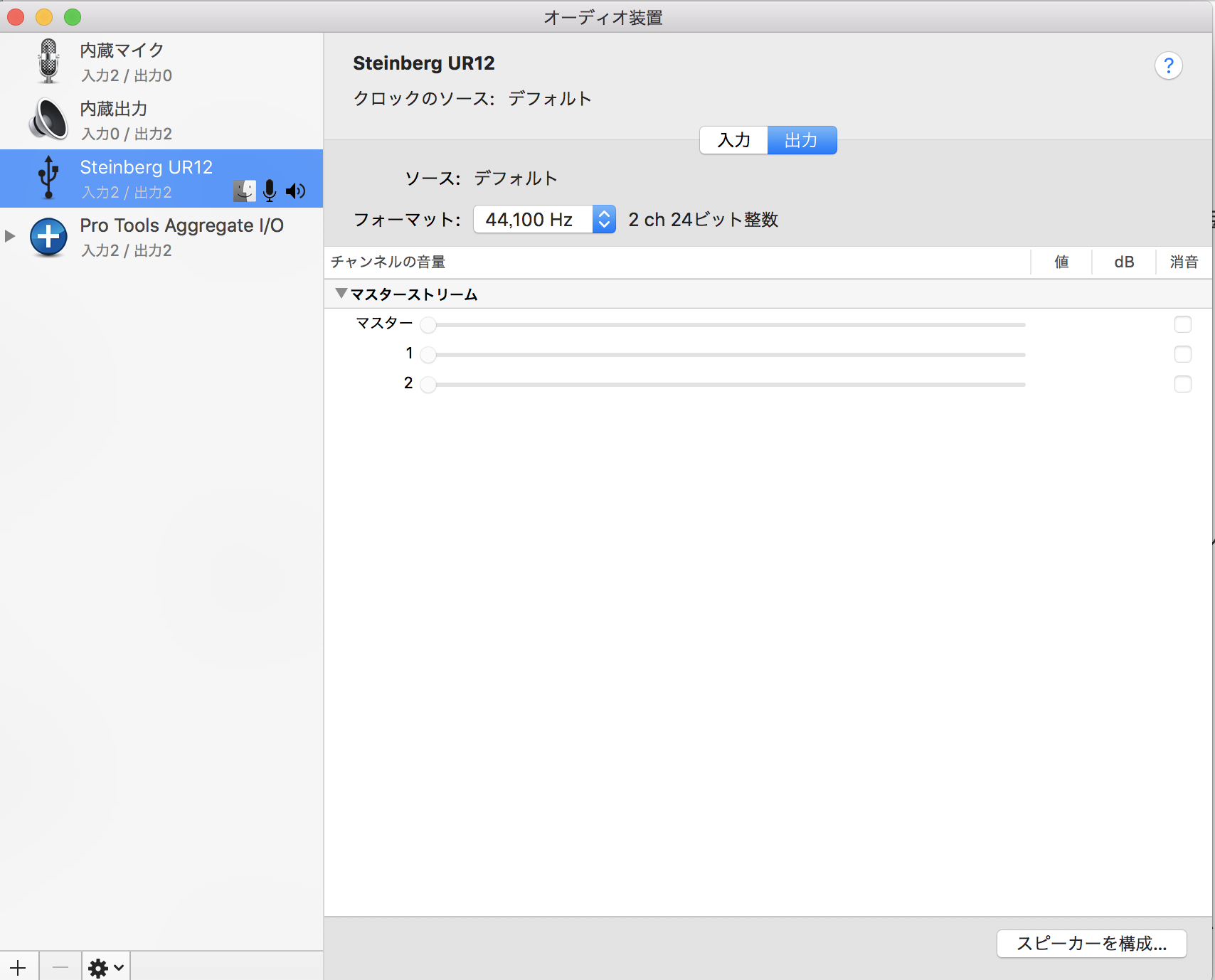Screen dimensions: 1215x980
Task: Click the default output speaker indicator icon
Action: click(295, 191)
